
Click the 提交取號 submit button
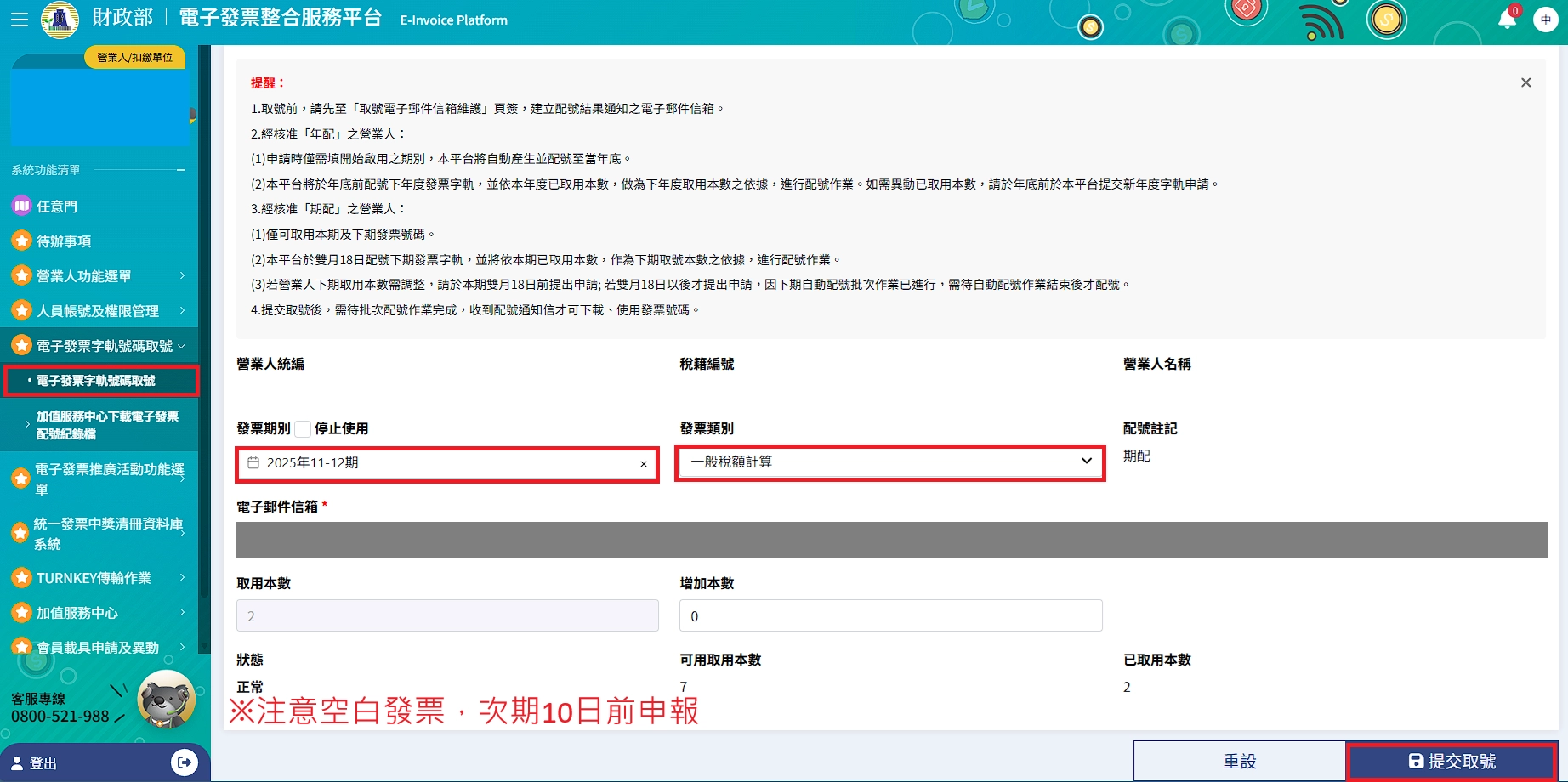point(1452,761)
